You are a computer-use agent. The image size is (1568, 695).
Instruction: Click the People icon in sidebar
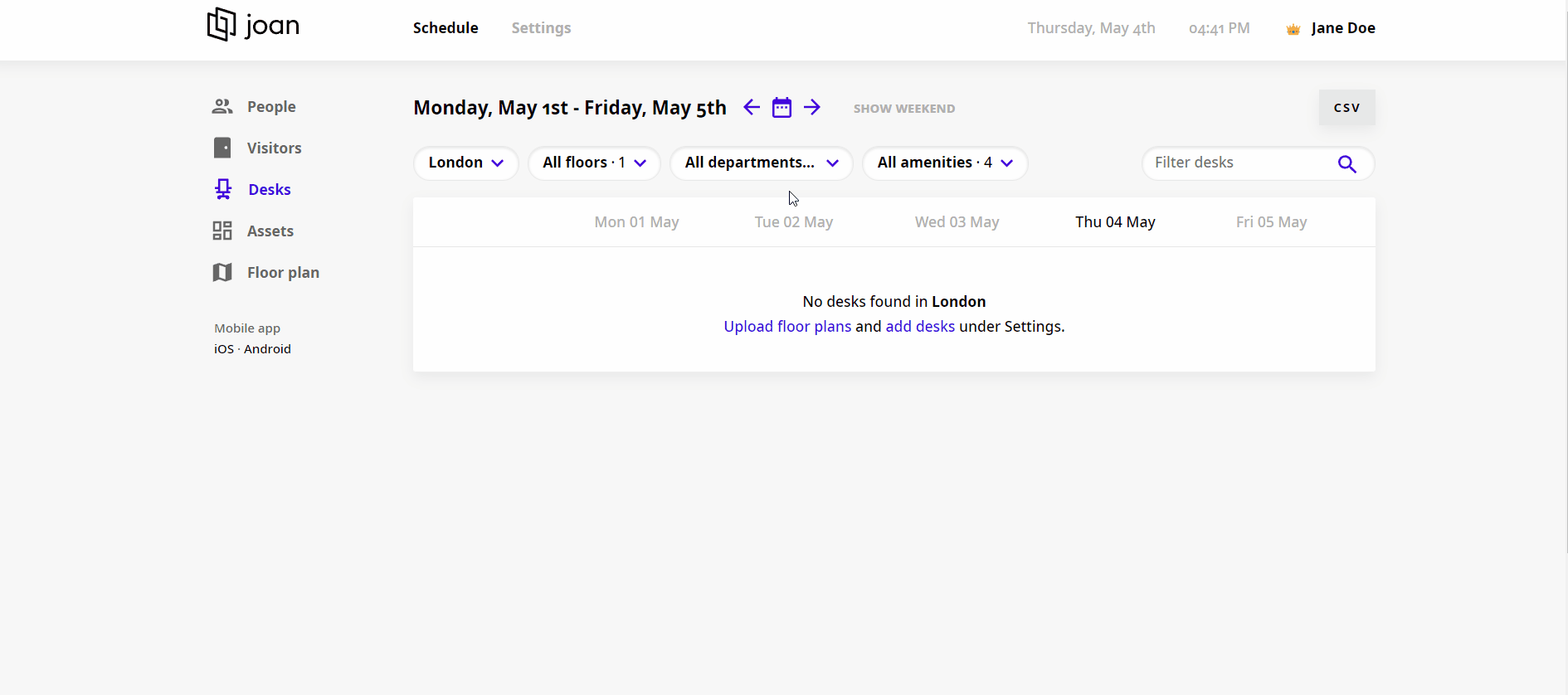point(222,107)
